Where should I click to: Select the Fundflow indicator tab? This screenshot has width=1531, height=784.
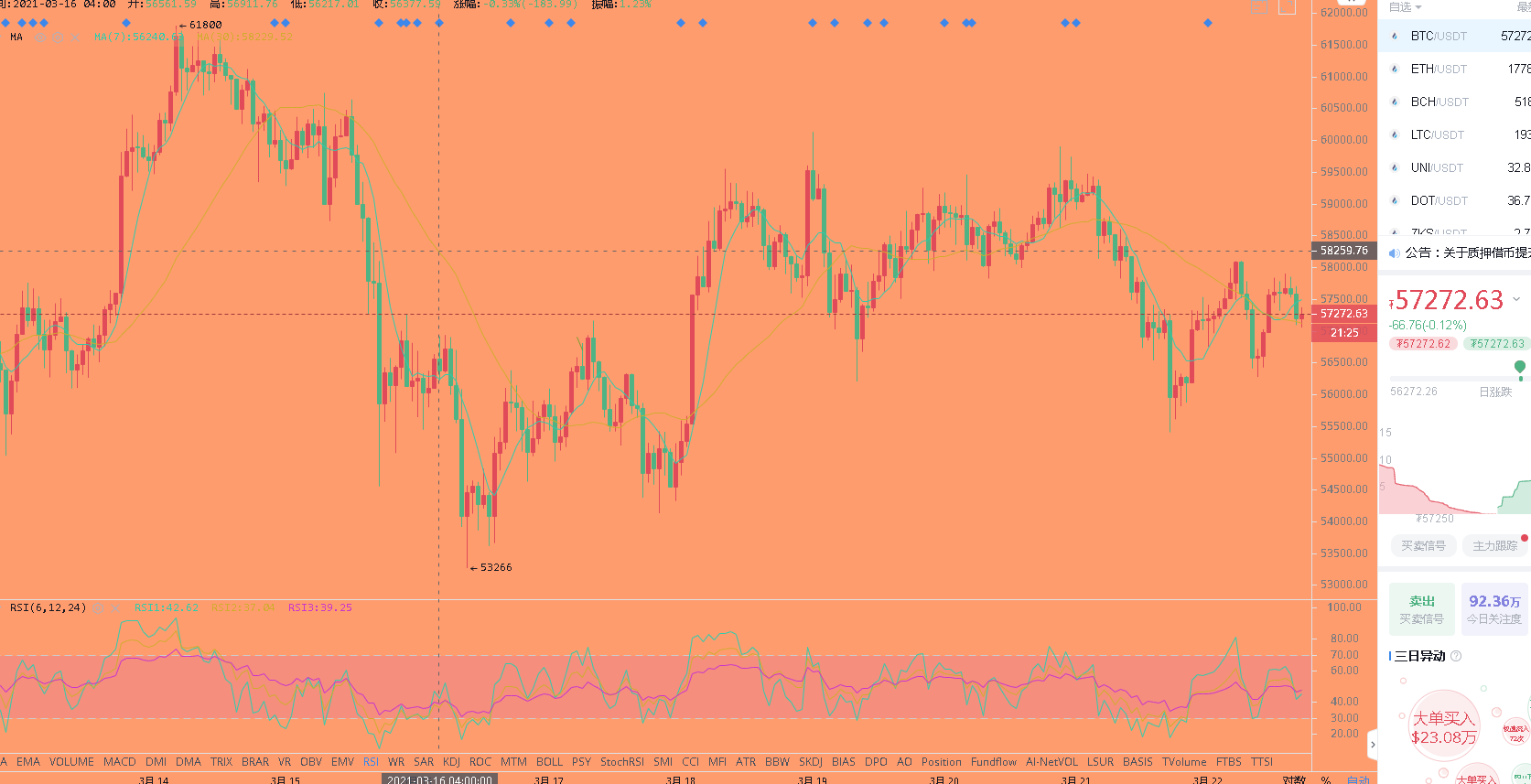point(994,762)
